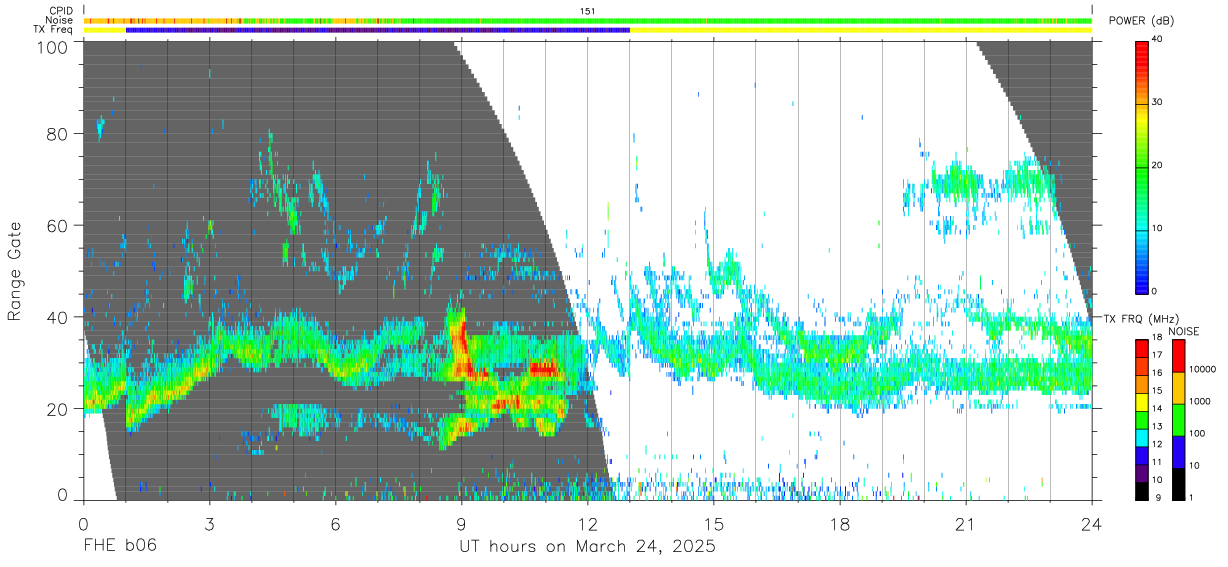The width and height of the screenshot is (1228, 567).
Task: Click the 'TX Freq' row label
Action: point(53,30)
